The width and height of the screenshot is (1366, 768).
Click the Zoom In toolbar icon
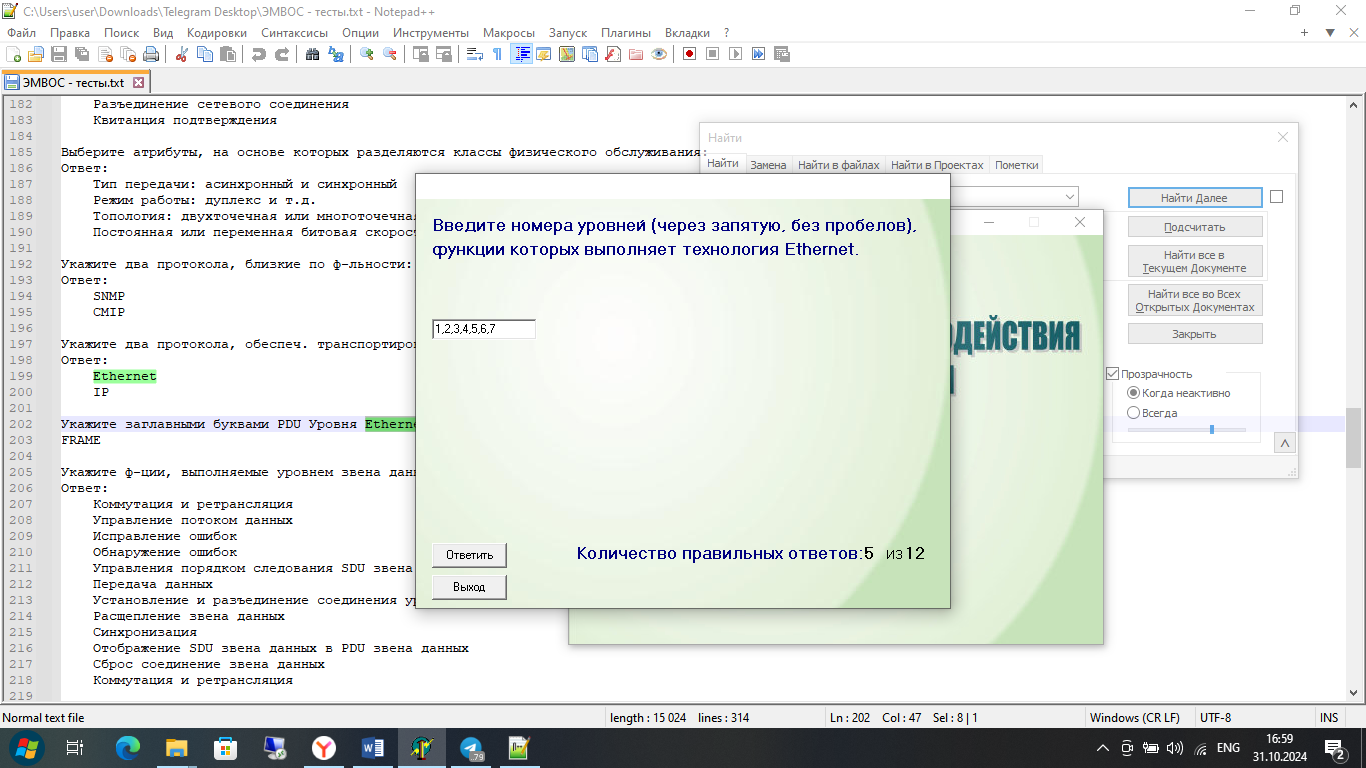367,54
